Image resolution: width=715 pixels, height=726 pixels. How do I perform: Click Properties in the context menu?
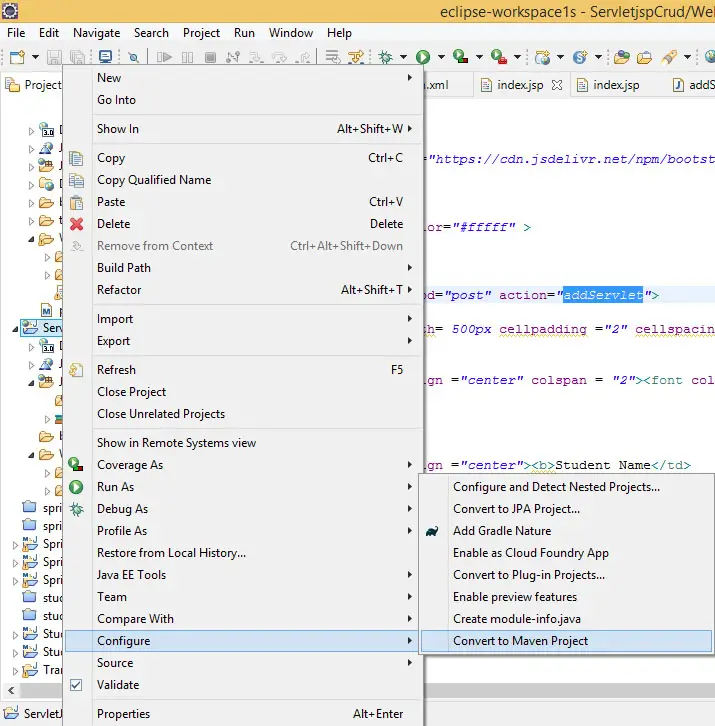tap(123, 714)
